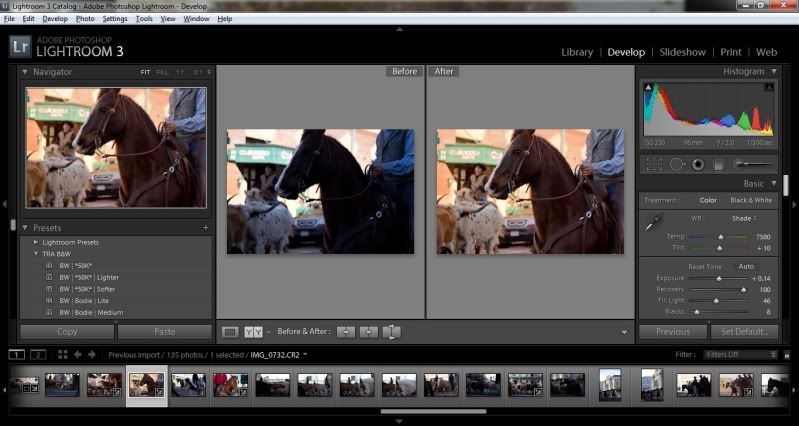Image resolution: width=799 pixels, height=426 pixels.
Task: Expand the Lightroom Presets folder
Action: coord(37,242)
